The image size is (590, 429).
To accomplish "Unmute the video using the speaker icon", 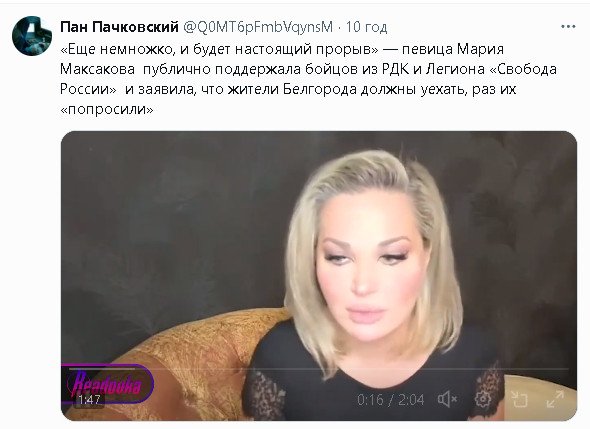I will tap(447, 399).
